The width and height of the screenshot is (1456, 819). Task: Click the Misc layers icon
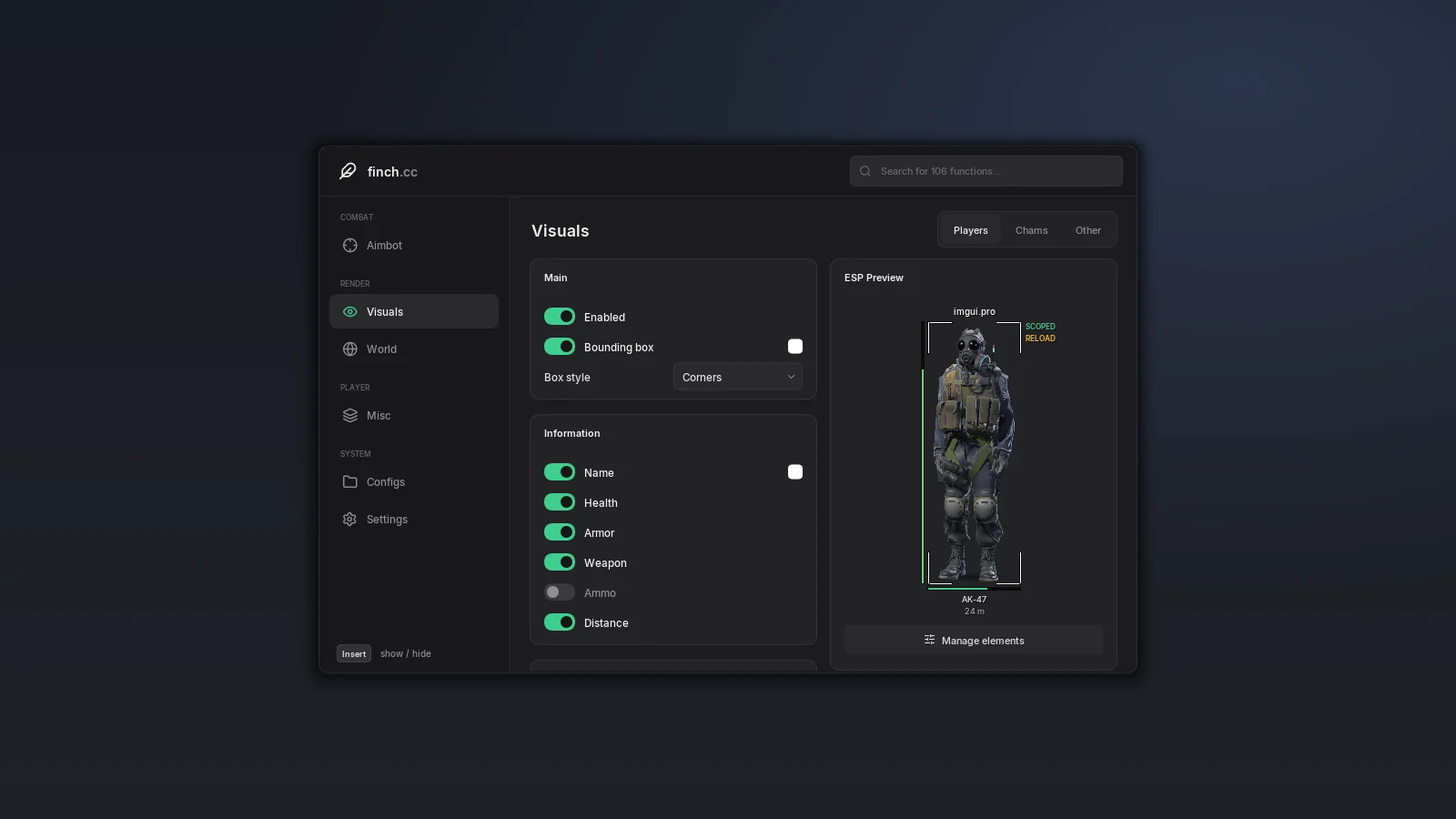coord(349,416)
